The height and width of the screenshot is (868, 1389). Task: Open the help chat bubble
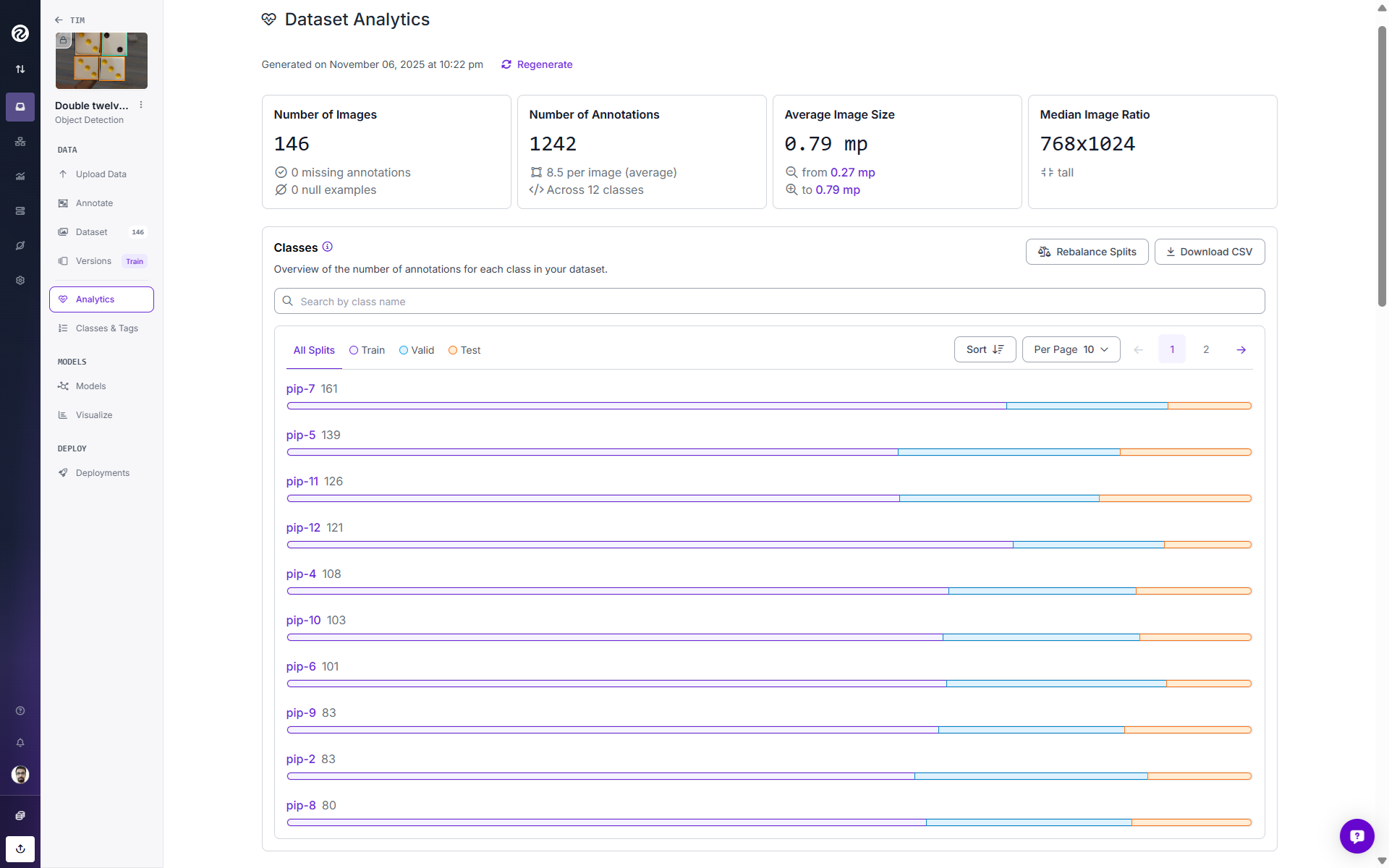pos(1356,836)
